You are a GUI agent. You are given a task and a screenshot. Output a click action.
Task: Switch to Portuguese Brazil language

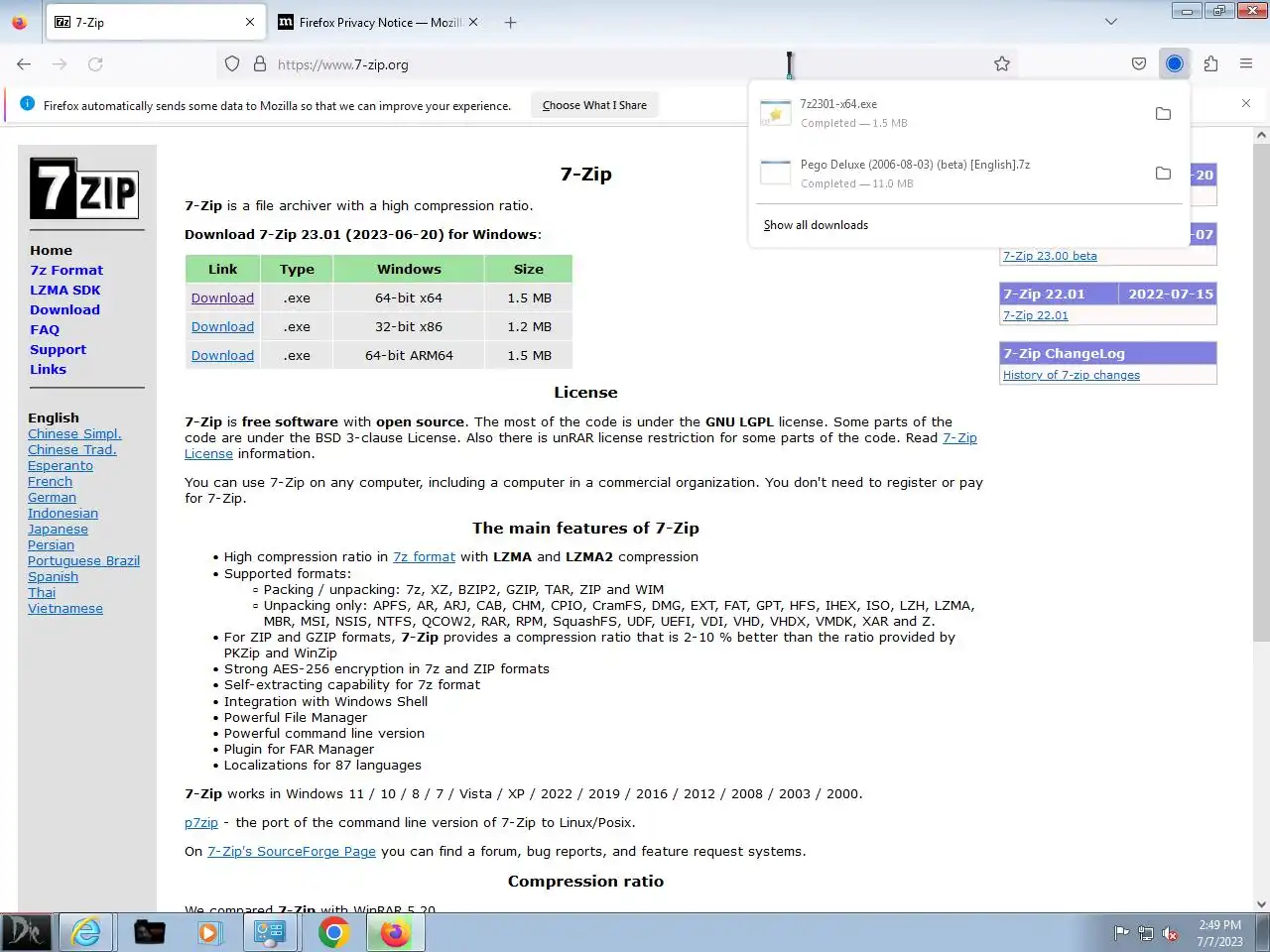click(x=83, y=560)
